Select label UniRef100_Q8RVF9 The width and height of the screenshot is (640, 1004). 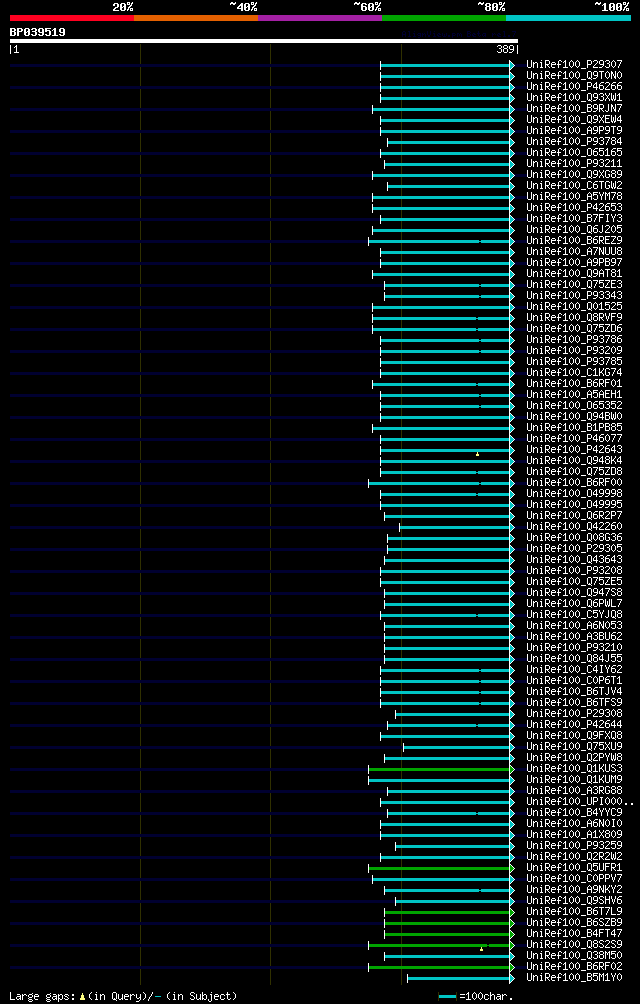tap(574, 318)
